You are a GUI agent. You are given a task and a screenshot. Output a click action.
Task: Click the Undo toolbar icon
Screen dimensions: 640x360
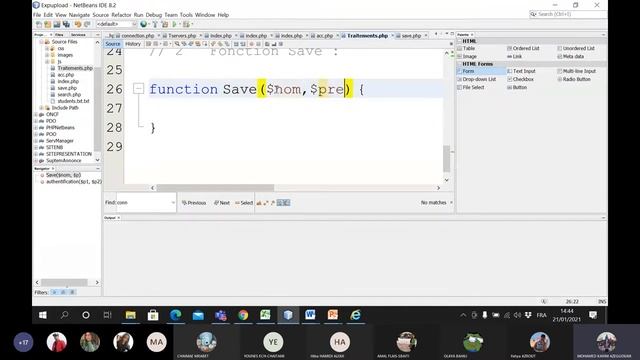(78, 24)
